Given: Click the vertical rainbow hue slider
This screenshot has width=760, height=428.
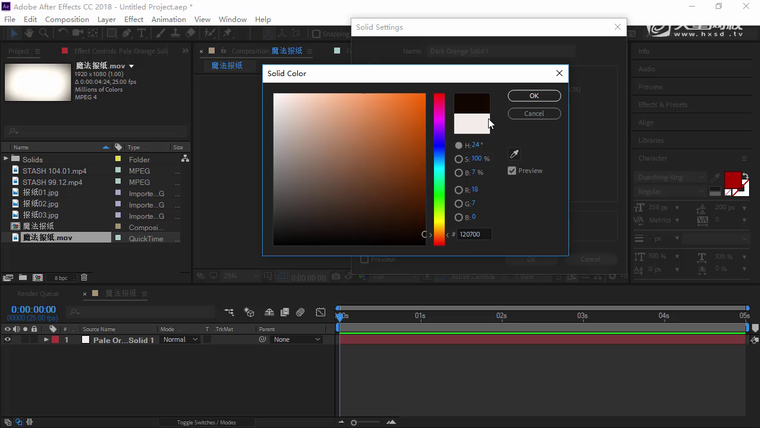Looking at the screenshot, I should tap(439, 168).
